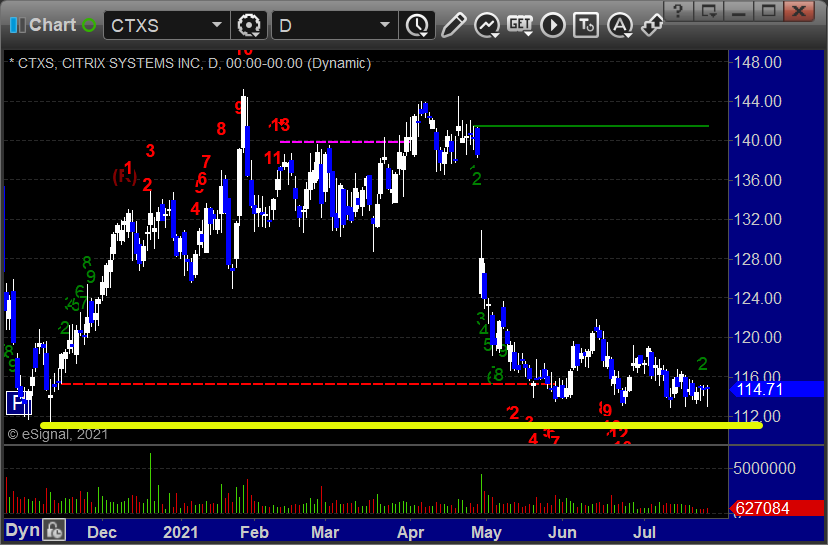Click the up/down arrows icon in the toolbar

coord(652,25)
